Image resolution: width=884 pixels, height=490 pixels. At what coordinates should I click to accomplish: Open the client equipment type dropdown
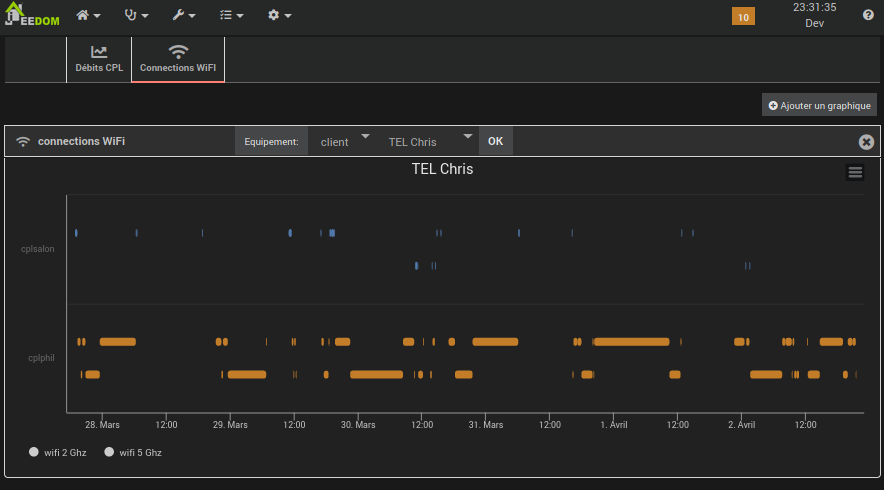344,142
